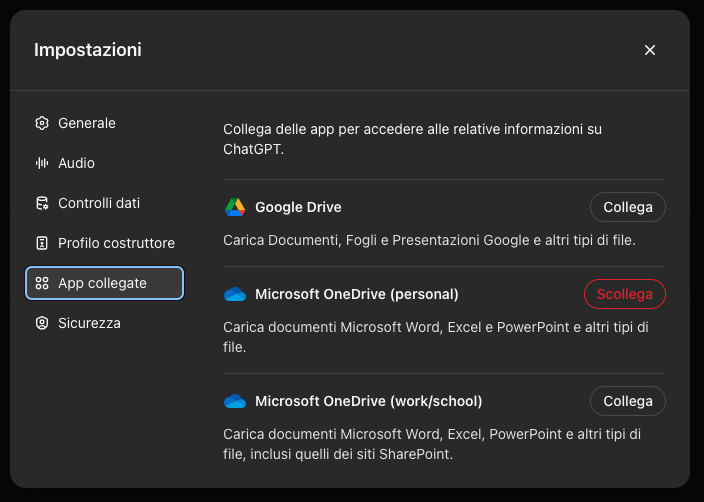Click the Profilo costruttore badge icon
This screenshot has height=502, width=704.
pyautogui.click(x=42, y=243)
